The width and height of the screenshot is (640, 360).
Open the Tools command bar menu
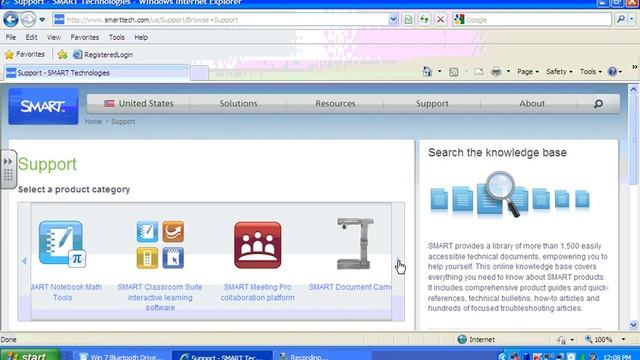click(591, 72)
